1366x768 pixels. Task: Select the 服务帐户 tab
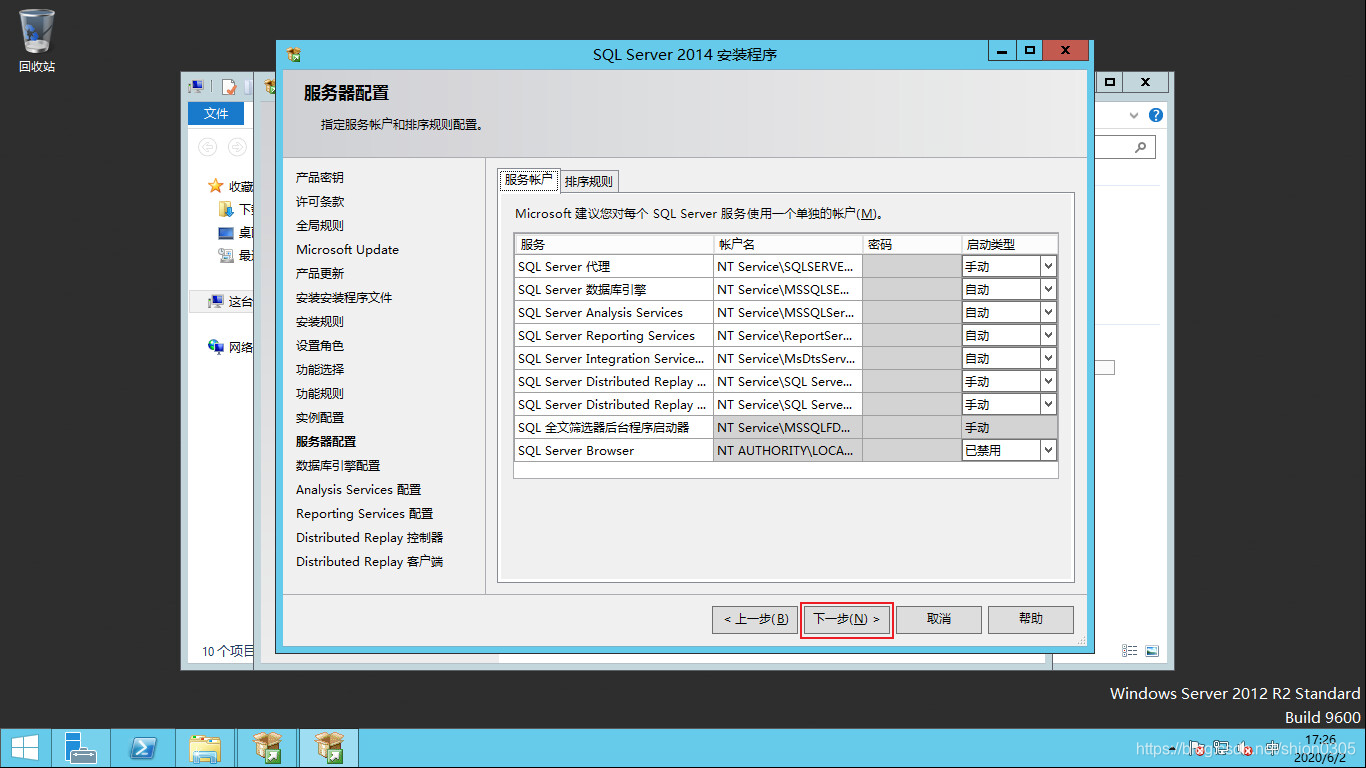[528, 180]
